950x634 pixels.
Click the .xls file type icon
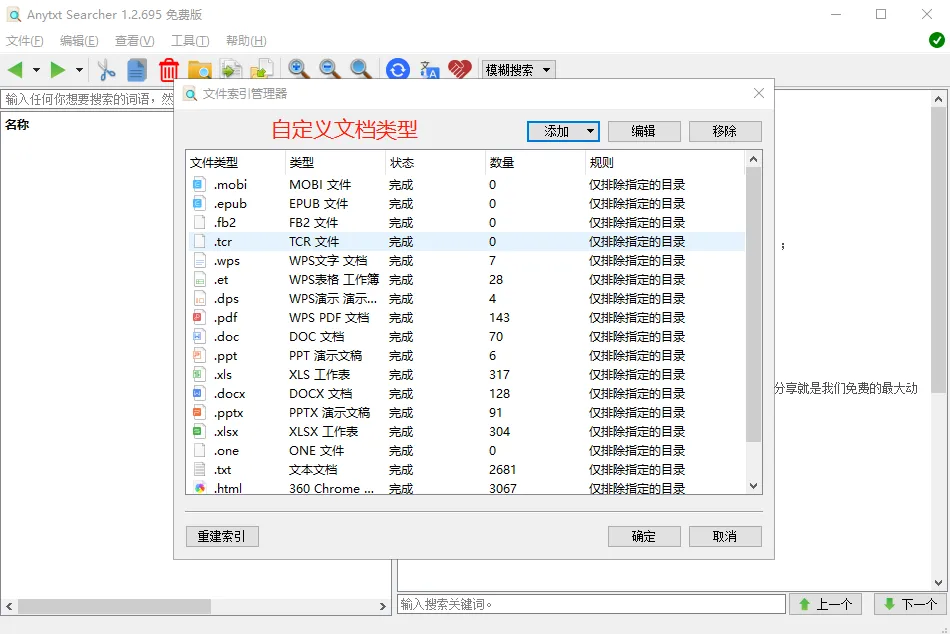[199, 375]
